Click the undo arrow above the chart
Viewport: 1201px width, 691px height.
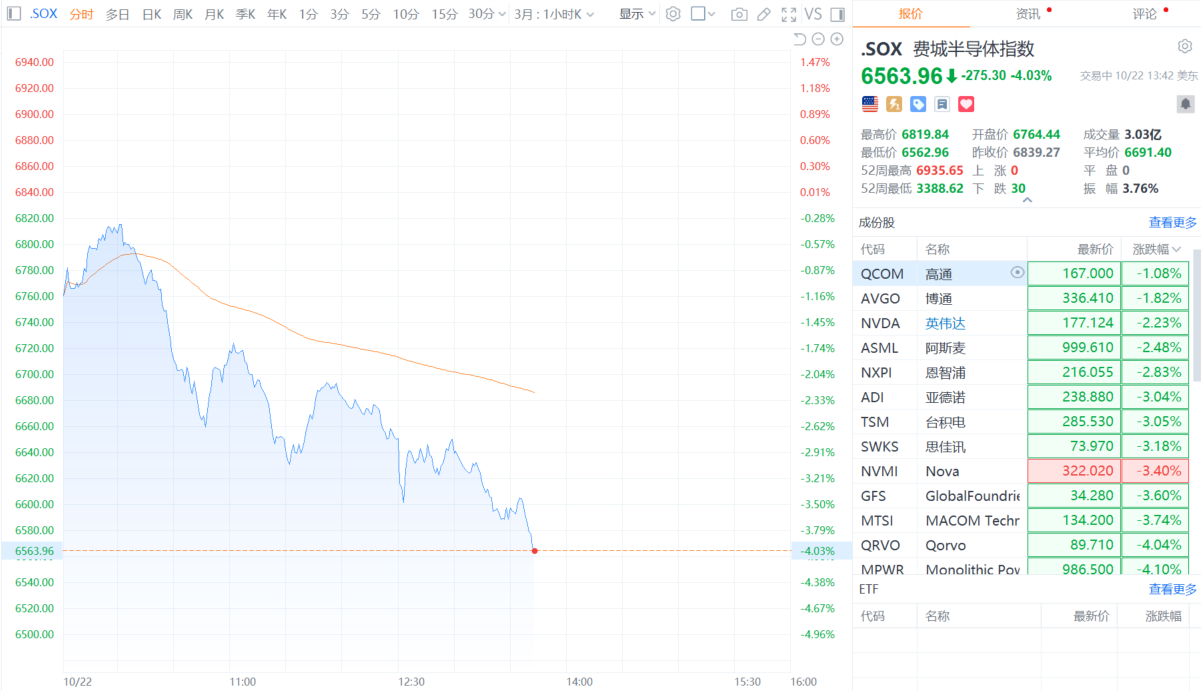(x=800, y=38)
